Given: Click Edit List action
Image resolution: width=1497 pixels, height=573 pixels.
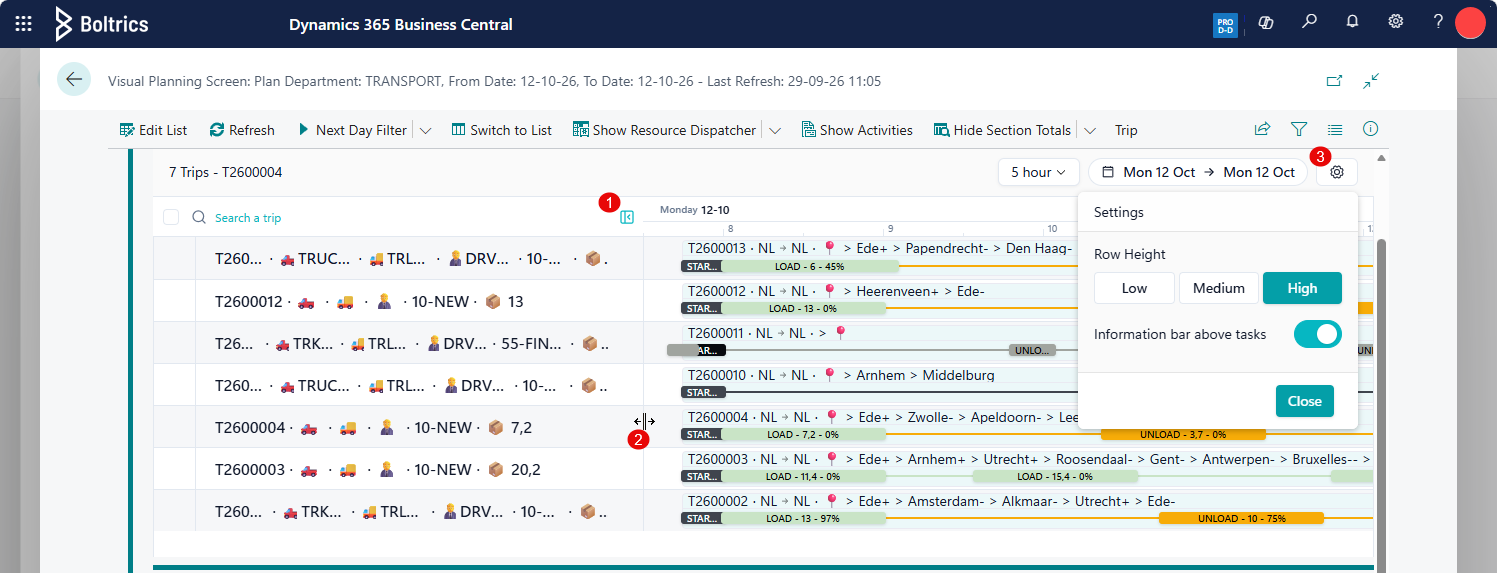Looking at the screenshot, I should pos(153,130).
